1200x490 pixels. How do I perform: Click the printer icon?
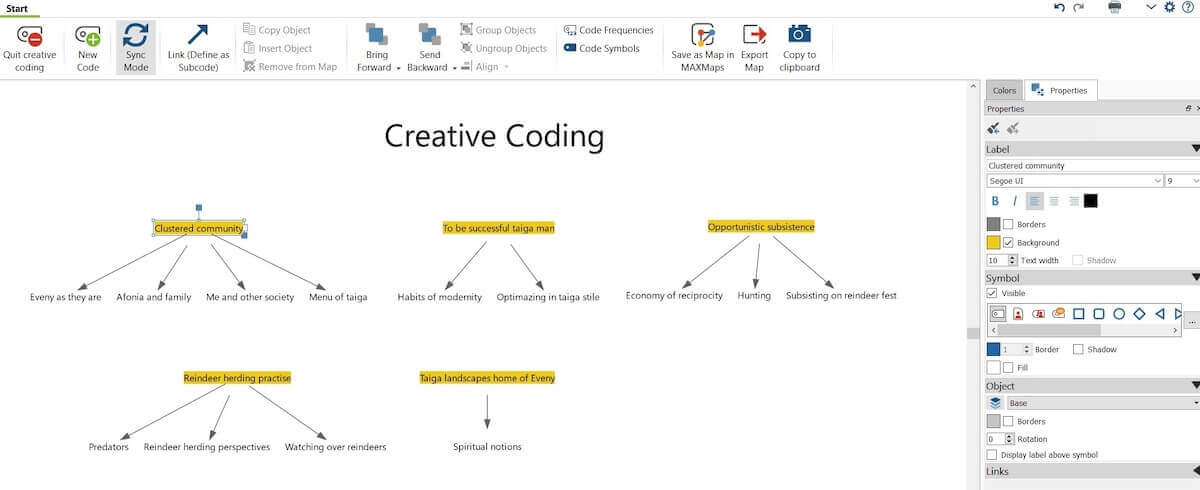tap(1115, 7)
